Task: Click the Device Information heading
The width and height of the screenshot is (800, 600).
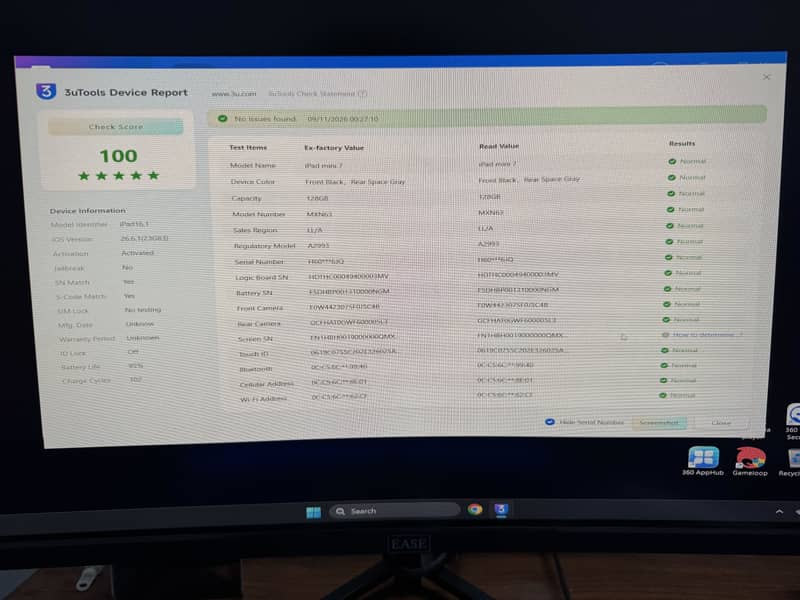Action: [x=87, y=211]
